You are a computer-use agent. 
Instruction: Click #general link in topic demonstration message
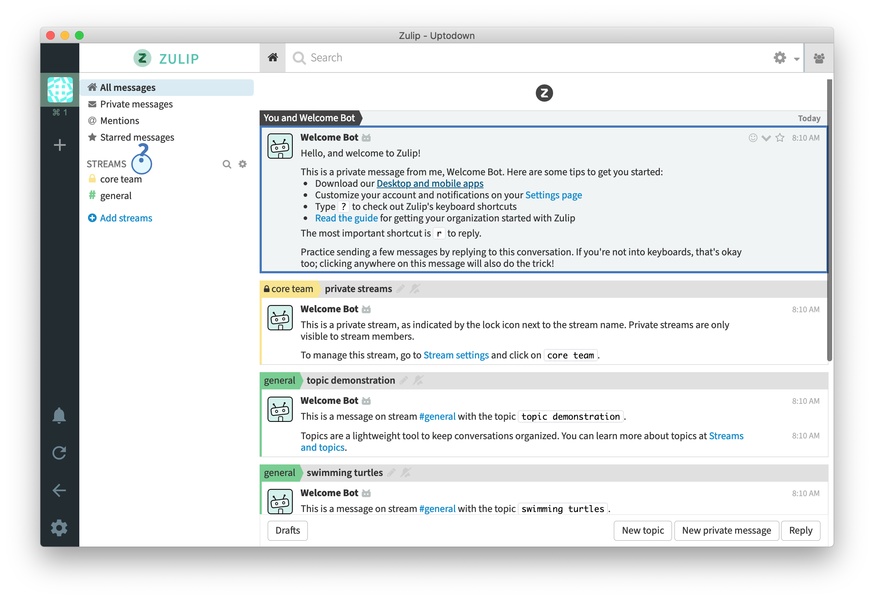[437, 417]
